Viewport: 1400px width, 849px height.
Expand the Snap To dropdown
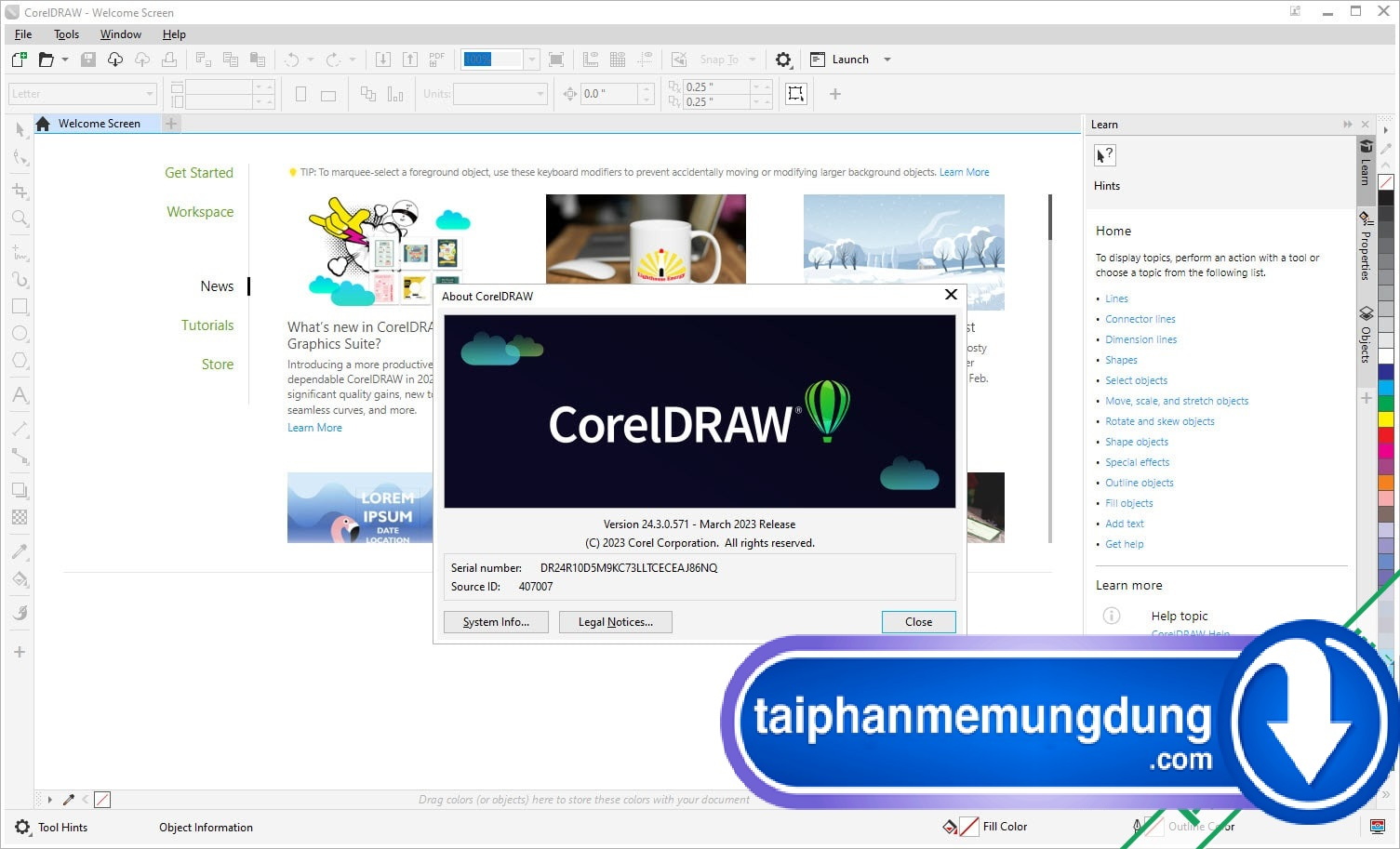pos(753,60)
